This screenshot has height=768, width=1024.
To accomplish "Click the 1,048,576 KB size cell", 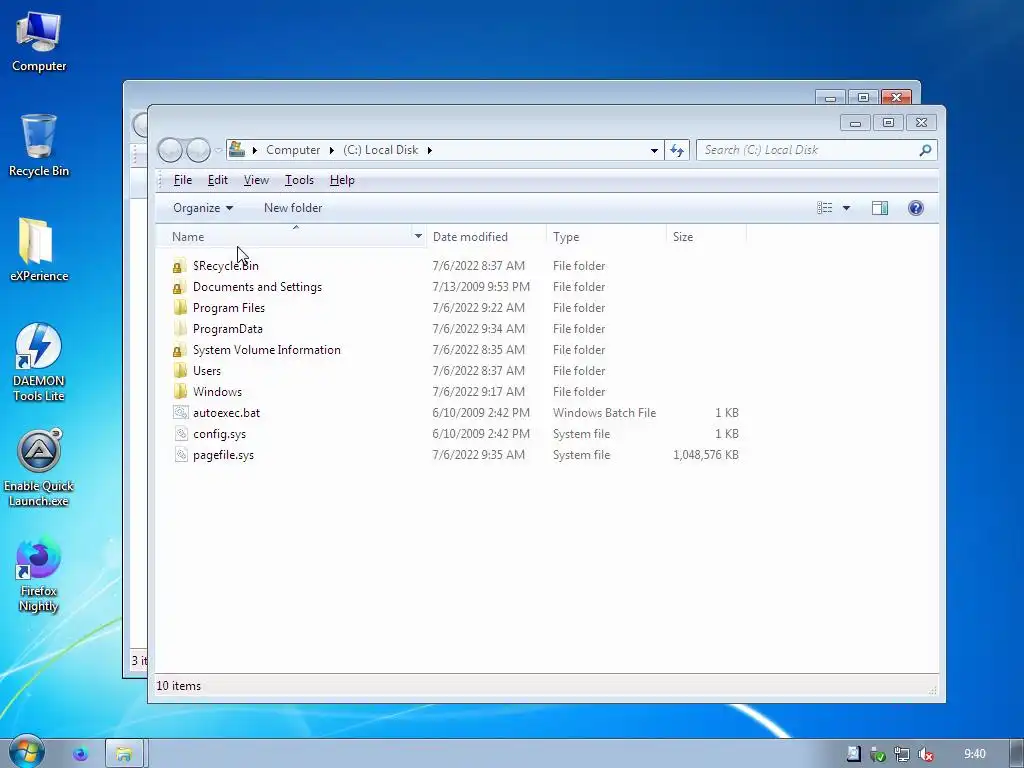I will tap(706, 455).
